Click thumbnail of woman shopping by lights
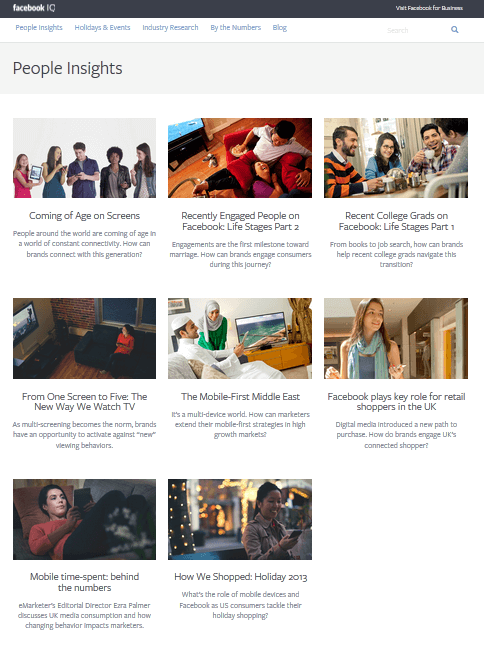This screenshot has height=646, width=484. point(240,519)
